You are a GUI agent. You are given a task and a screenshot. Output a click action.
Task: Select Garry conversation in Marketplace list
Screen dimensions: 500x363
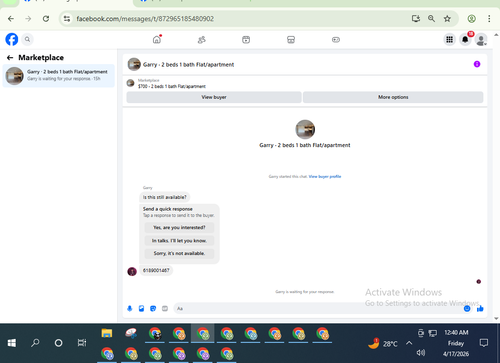tap(59, 76)
